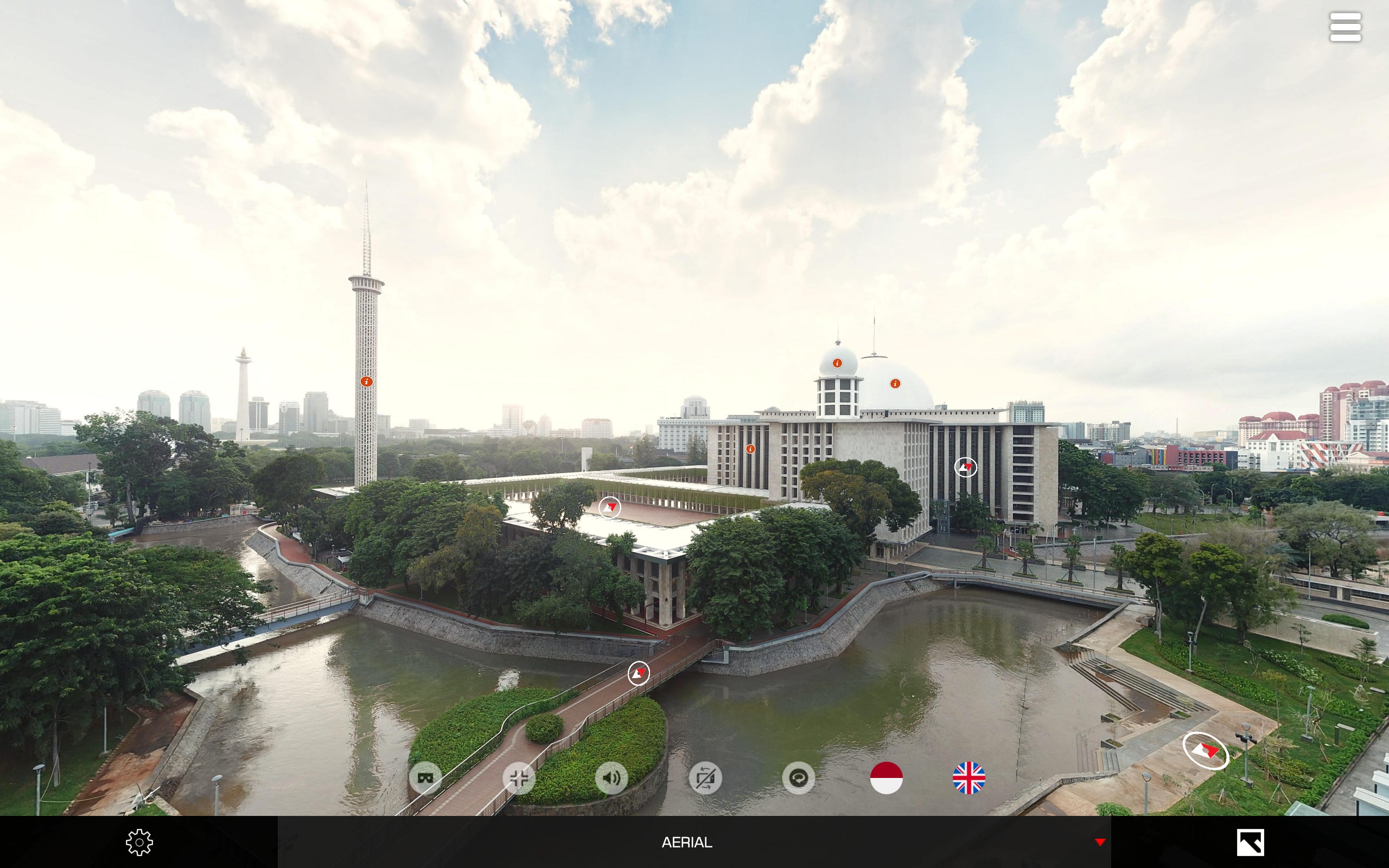Go to the bridge navigation hotspot
Image resolution: width=1389 pixels, height=868 pixels.
(x=638, y=673)
